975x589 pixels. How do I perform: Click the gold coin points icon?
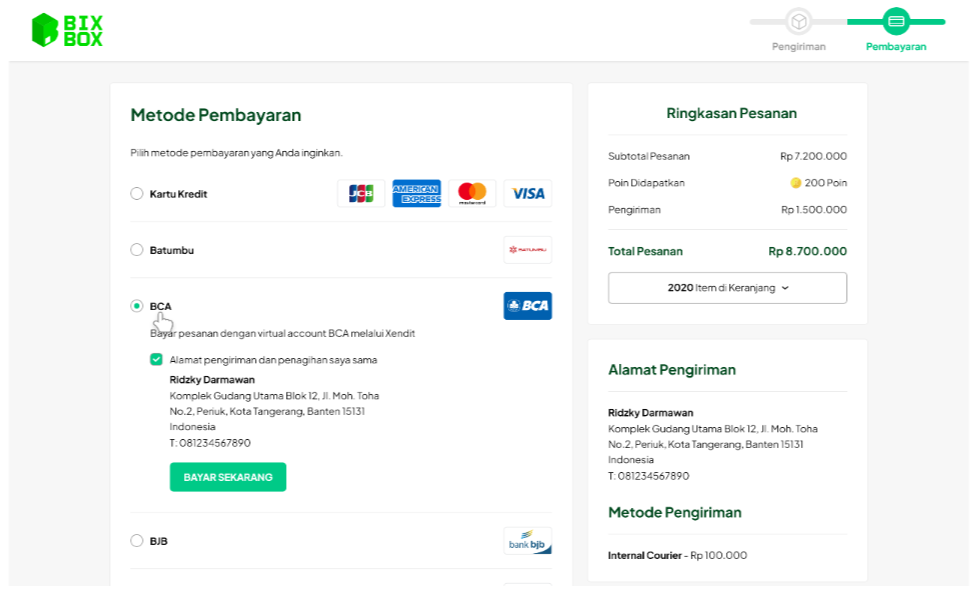pyautogui.click(x=796, y=183)
